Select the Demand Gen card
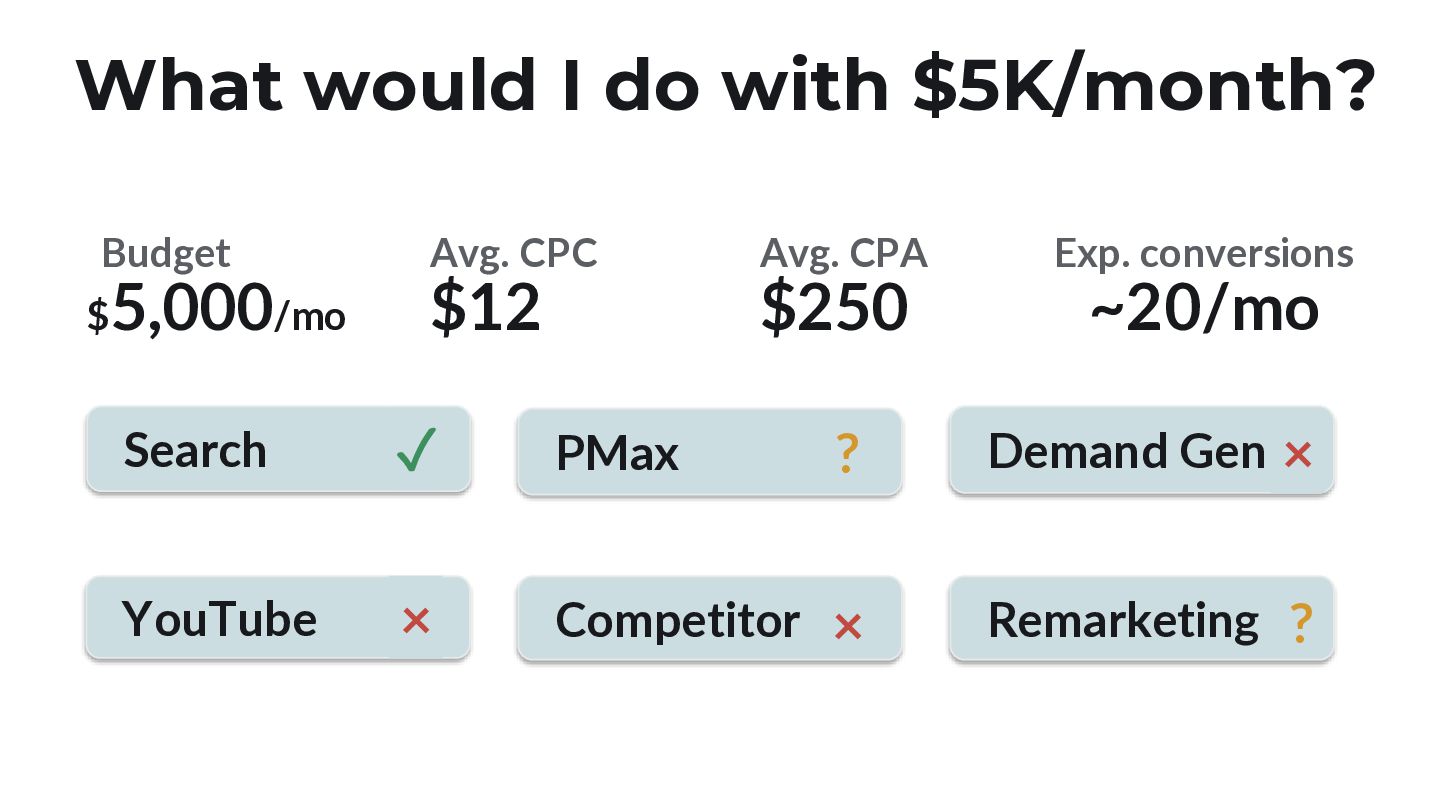Screen dimensions: 1440x810 1142,452
